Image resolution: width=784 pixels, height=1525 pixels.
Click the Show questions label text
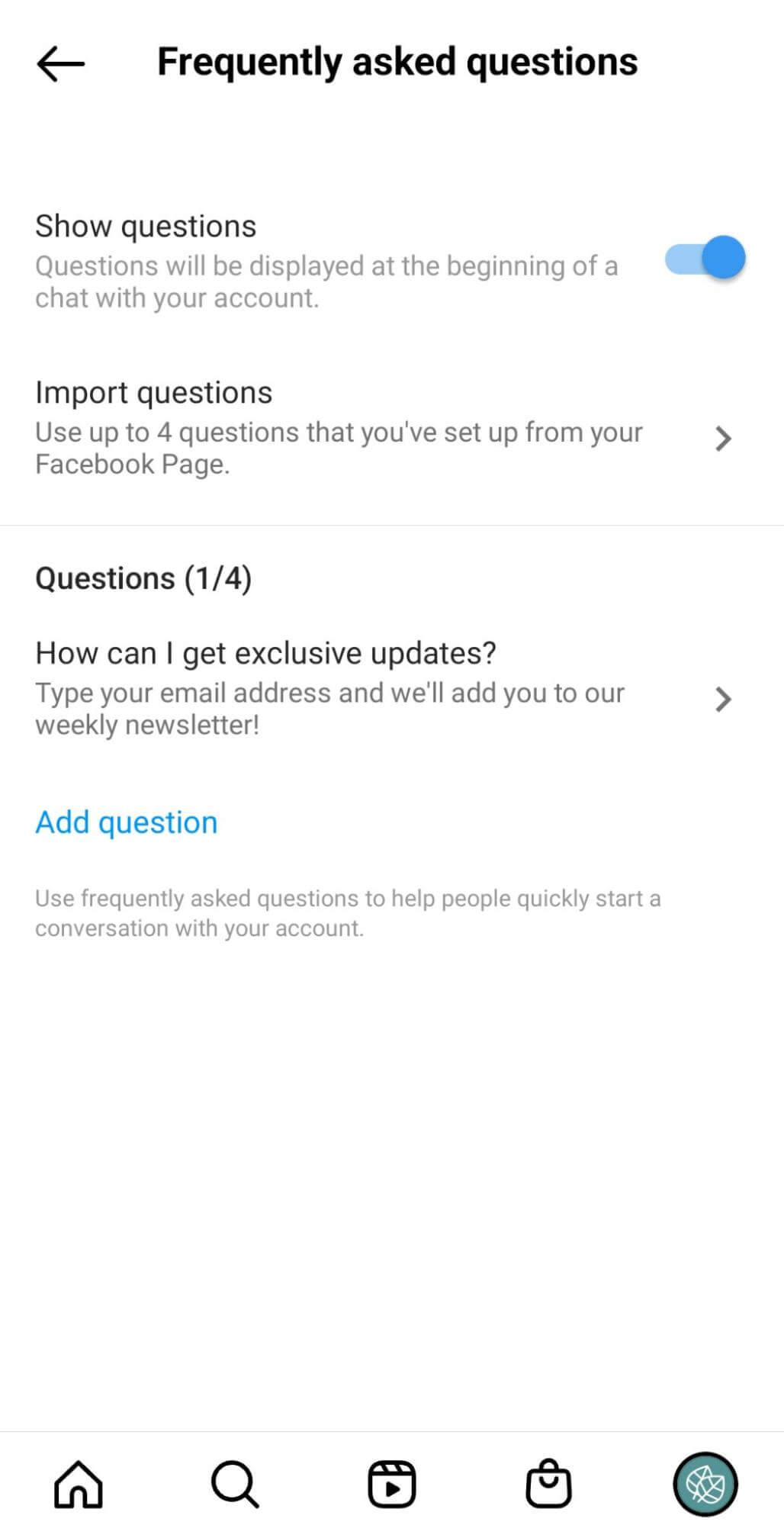tap(146, 227)
